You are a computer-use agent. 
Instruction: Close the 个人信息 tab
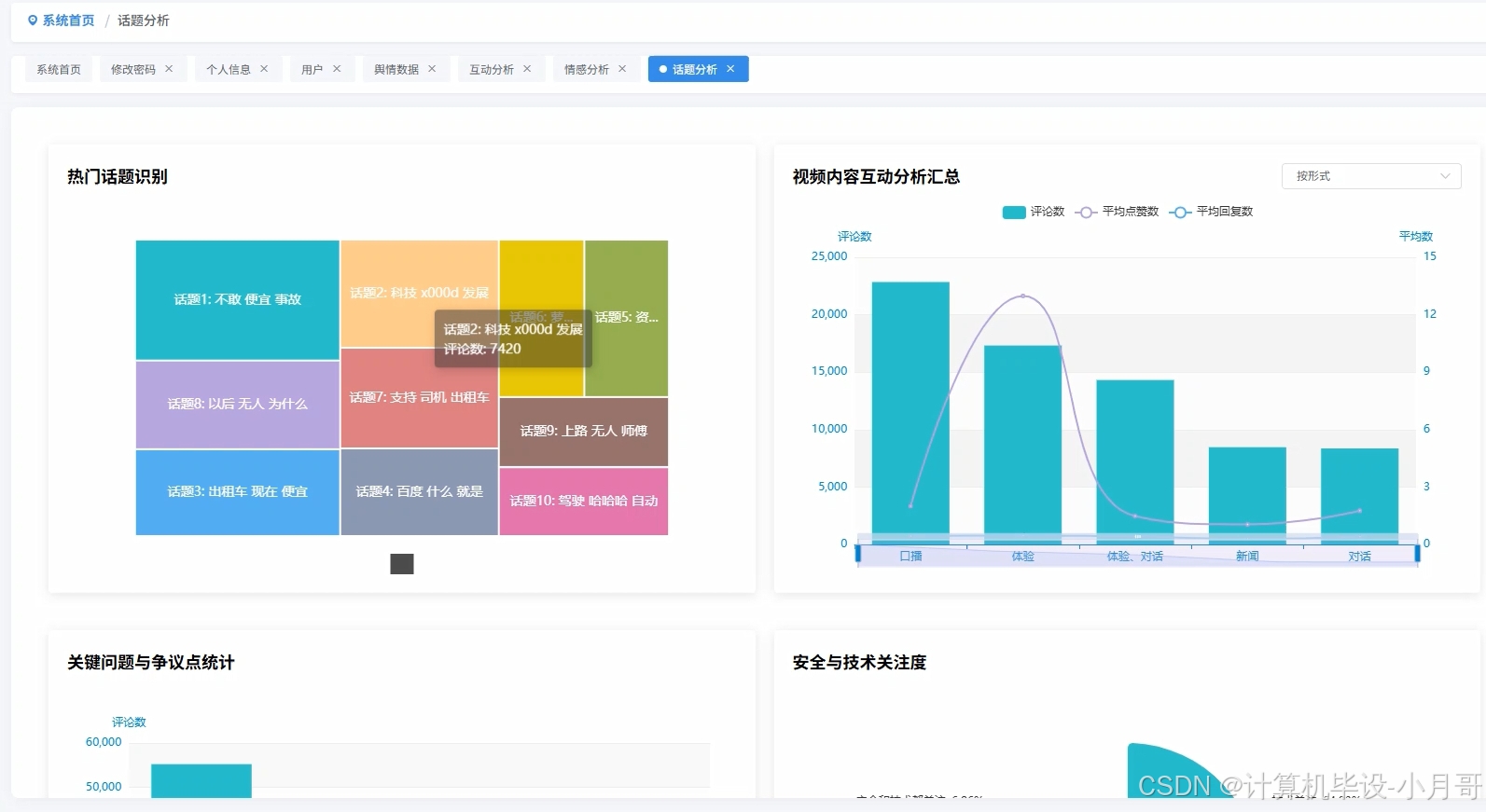[264, 69]
